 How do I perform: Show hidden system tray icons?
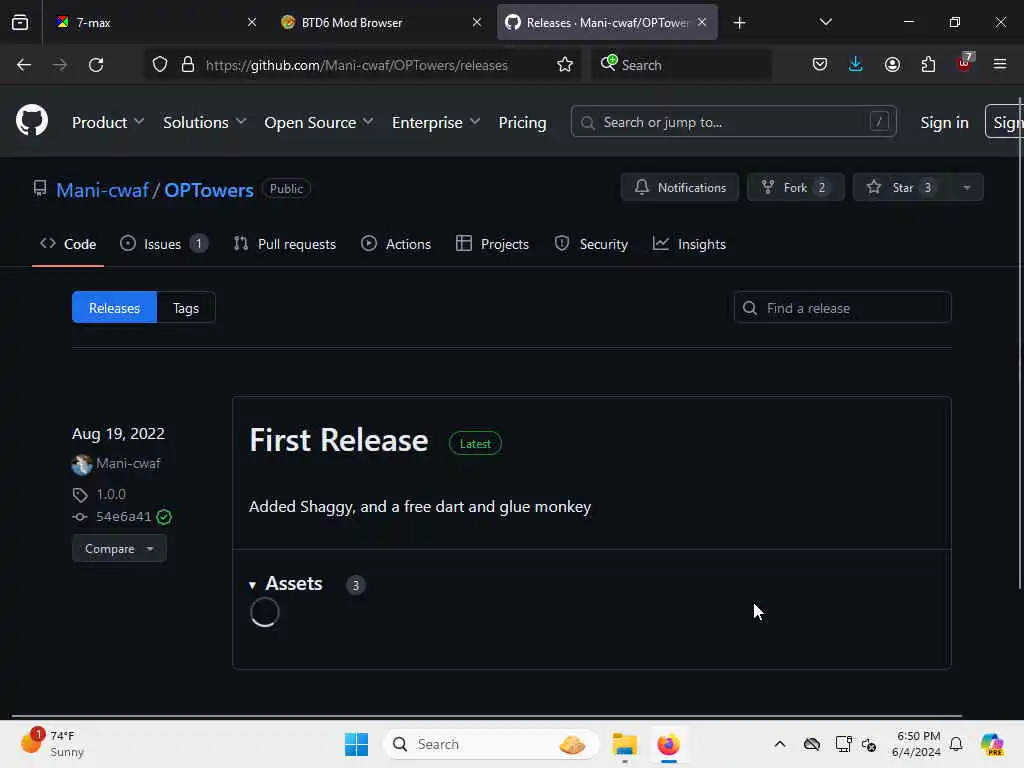(780, 744)
